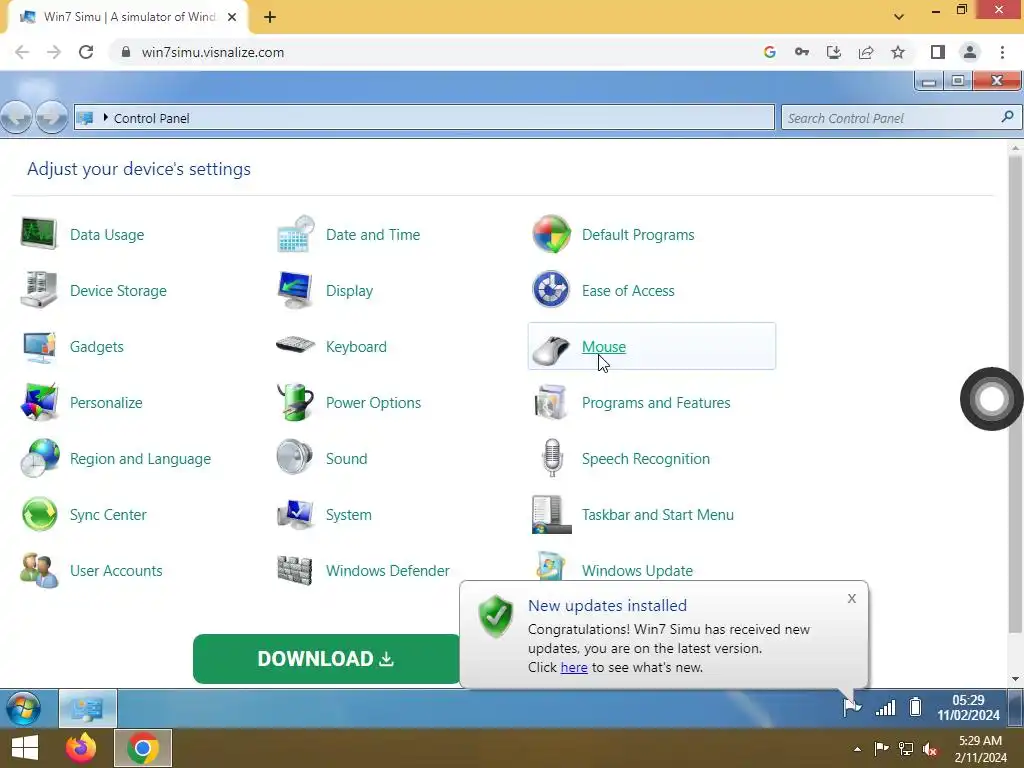Open the Win7 Start orb
Image resolution: width=1024 pixels, height=768 pixels.
(24, 708)
